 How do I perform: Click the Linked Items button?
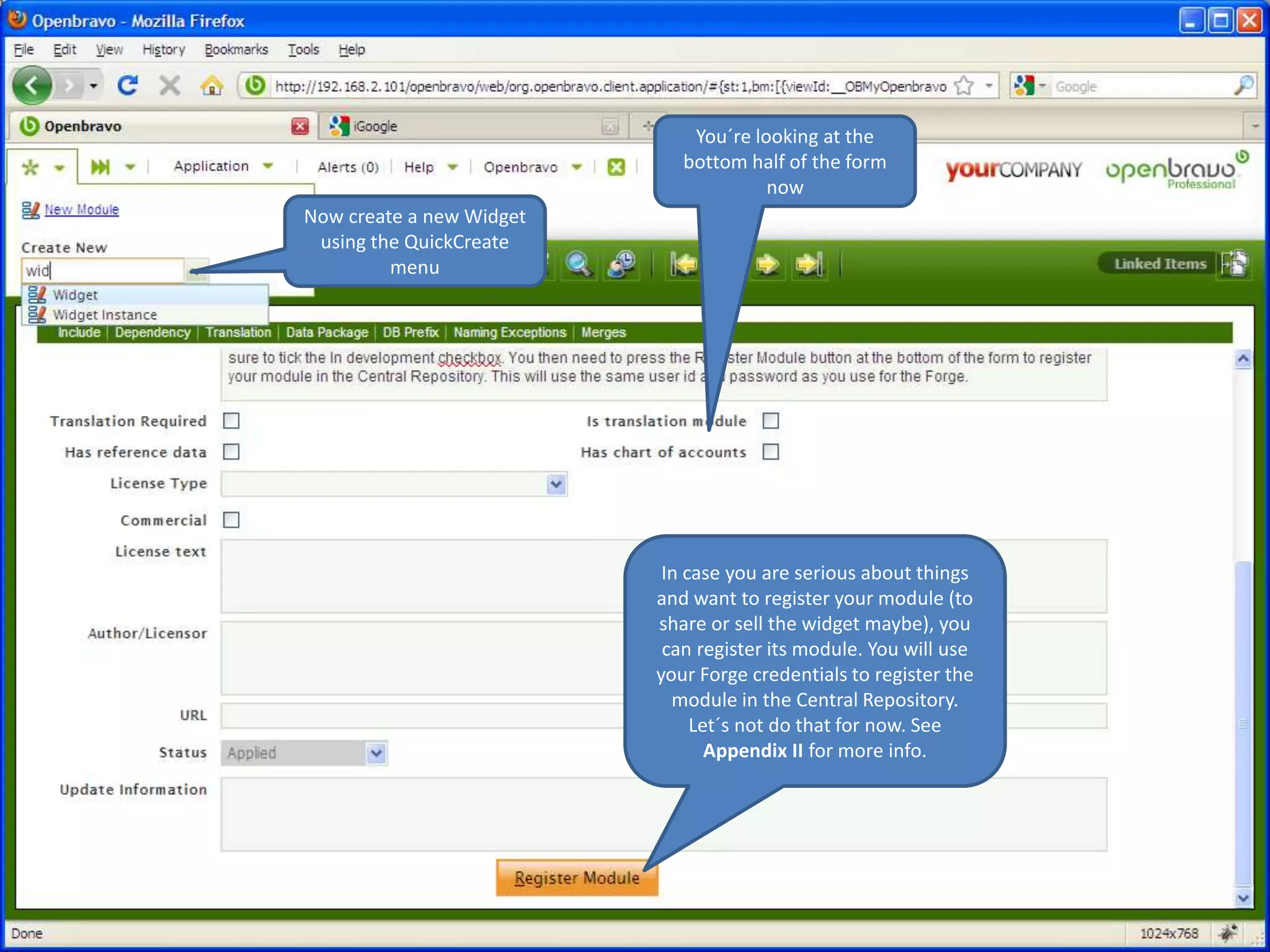click(x=1160, y=264)
